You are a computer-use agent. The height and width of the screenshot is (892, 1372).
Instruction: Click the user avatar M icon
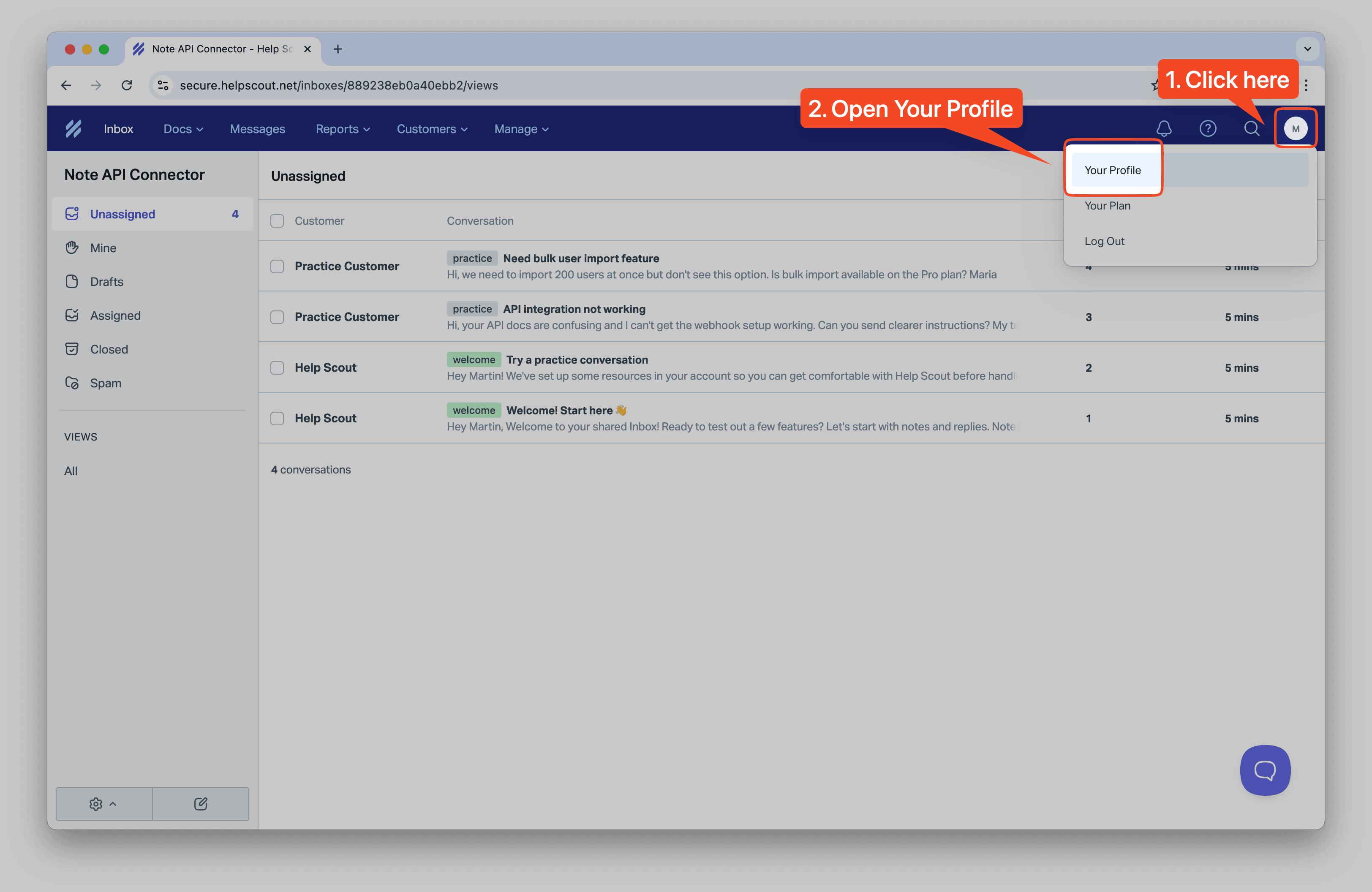(x=1295, y=128)
